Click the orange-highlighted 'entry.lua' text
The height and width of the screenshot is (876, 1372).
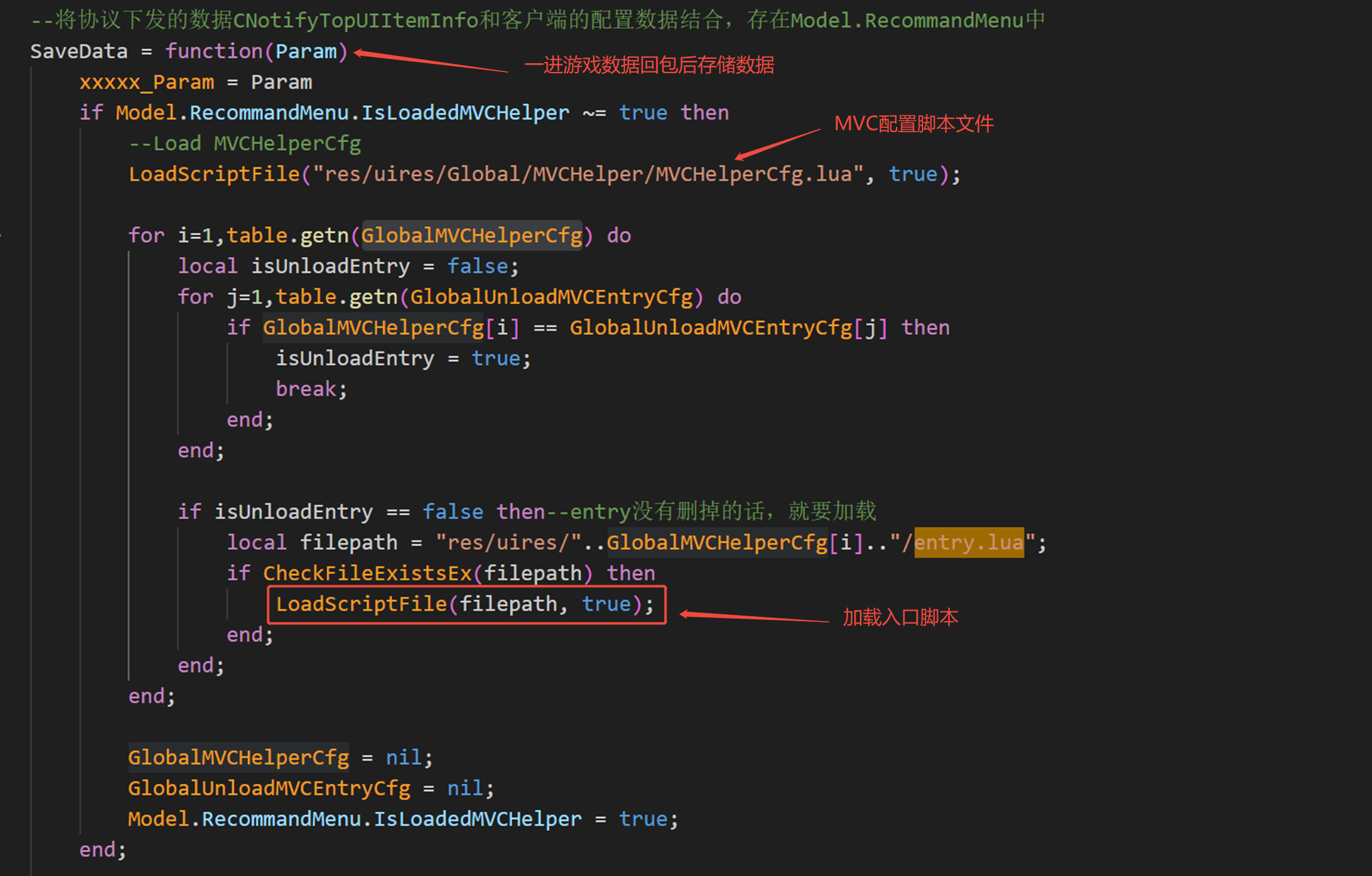pos(968,543)
